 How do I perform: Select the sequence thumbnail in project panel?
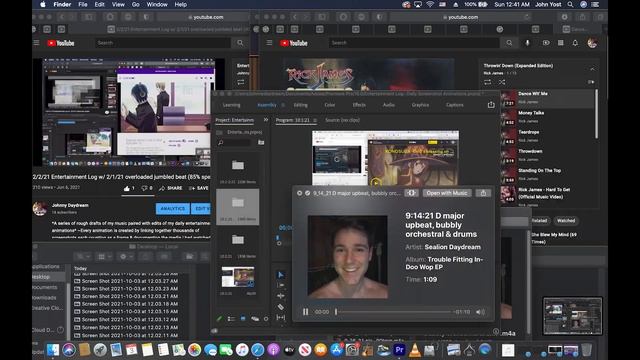[x=238, y=277]
